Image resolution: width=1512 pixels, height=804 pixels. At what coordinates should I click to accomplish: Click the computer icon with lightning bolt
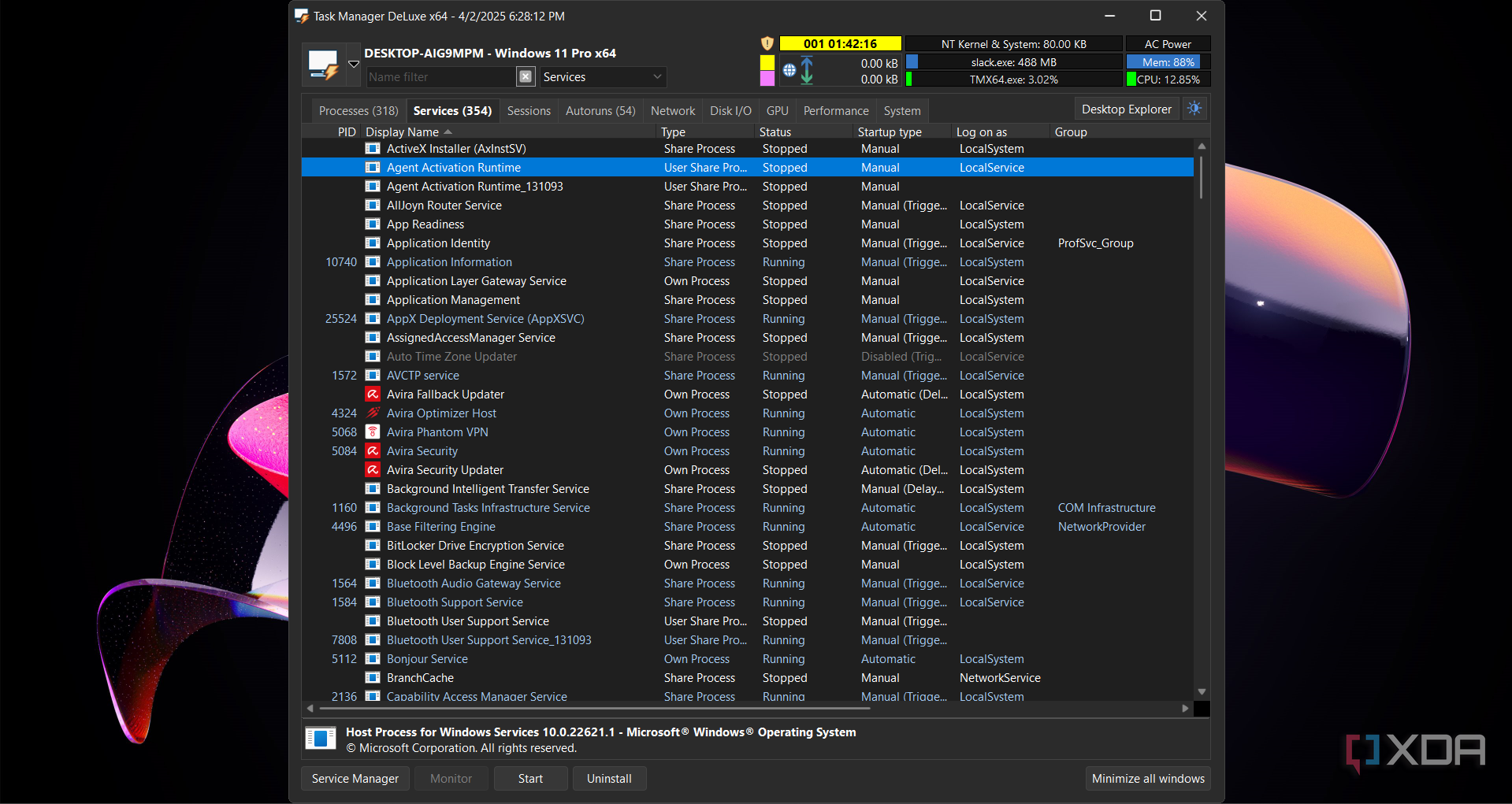point(323,65)
